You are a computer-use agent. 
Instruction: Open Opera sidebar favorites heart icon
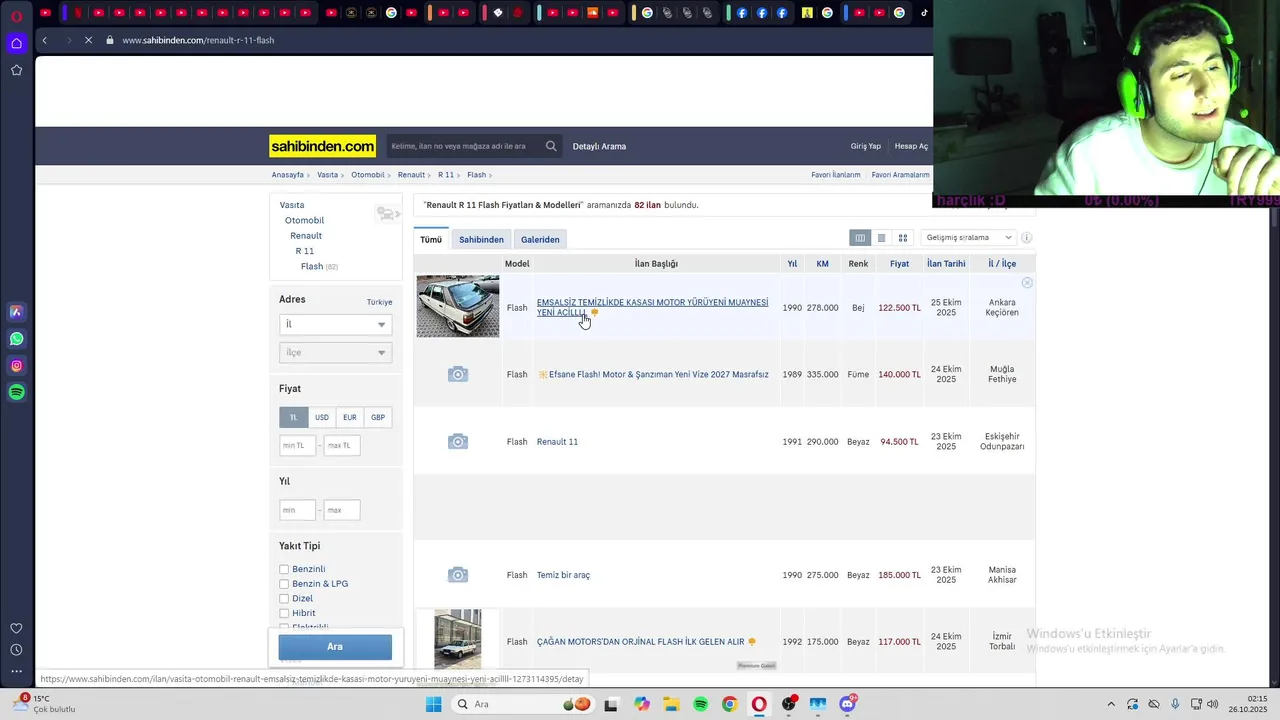[x=16, y=628]
